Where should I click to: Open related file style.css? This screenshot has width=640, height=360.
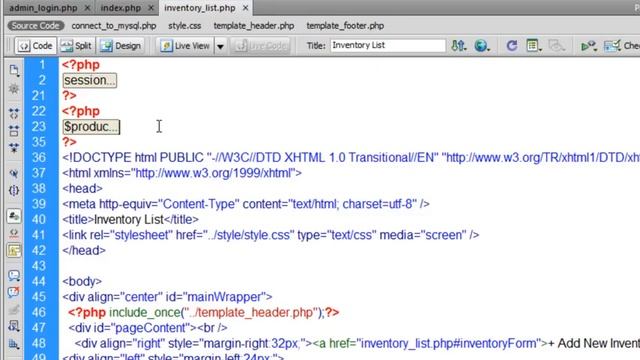point(184,26)
